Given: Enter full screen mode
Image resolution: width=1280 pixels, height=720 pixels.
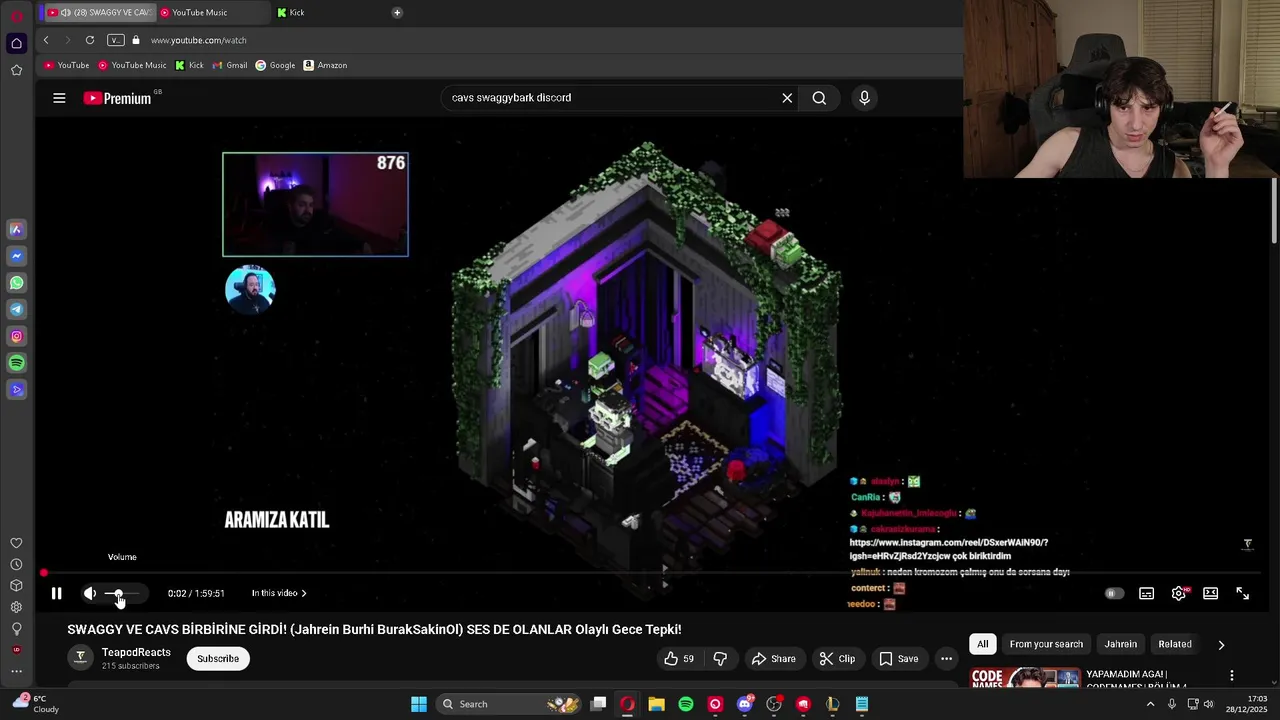Looking at the screenshot, I should [x=1243, y=593].
